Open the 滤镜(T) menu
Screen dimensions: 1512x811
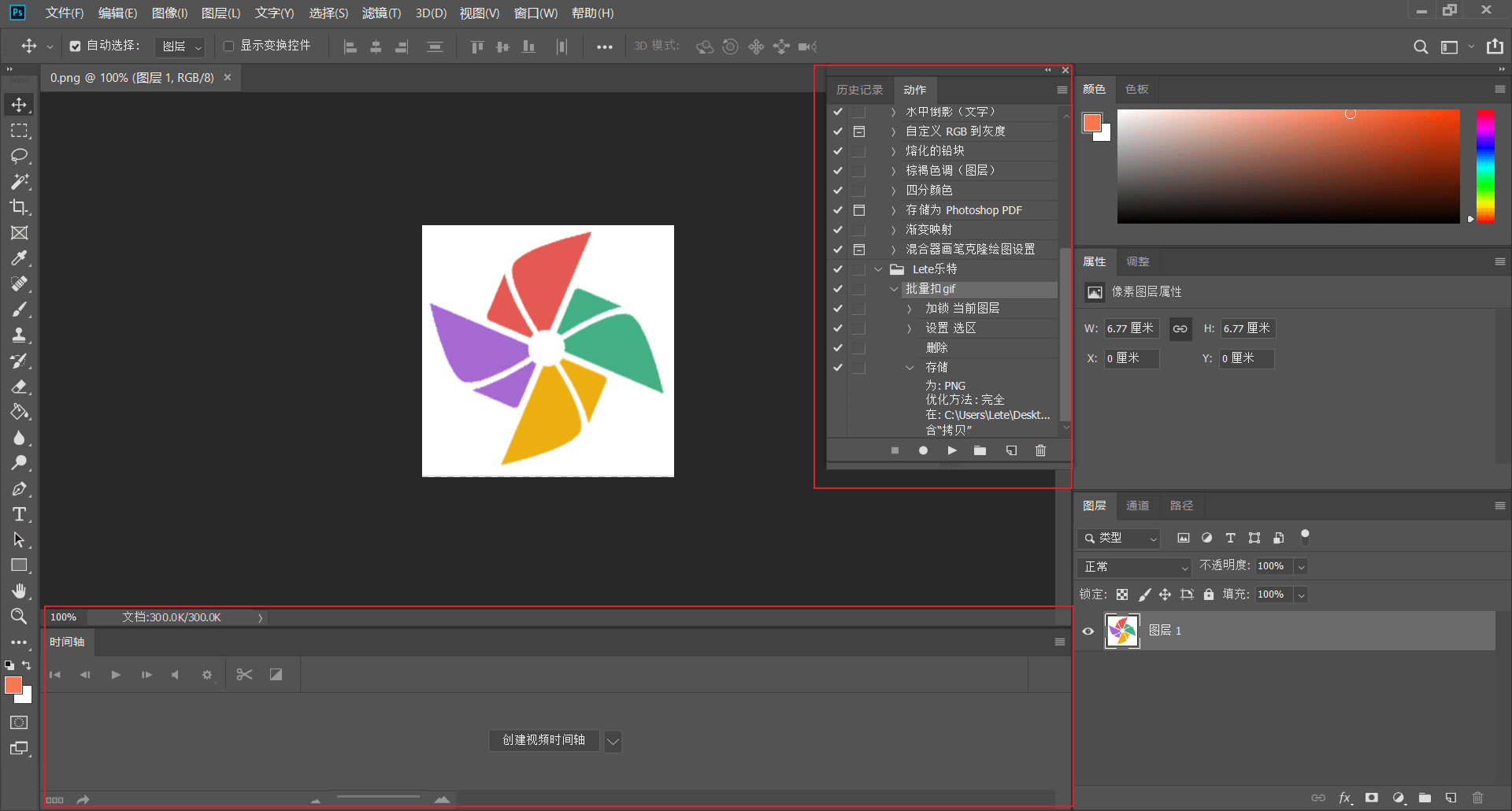pyautogui.click(x=381, y=13)
